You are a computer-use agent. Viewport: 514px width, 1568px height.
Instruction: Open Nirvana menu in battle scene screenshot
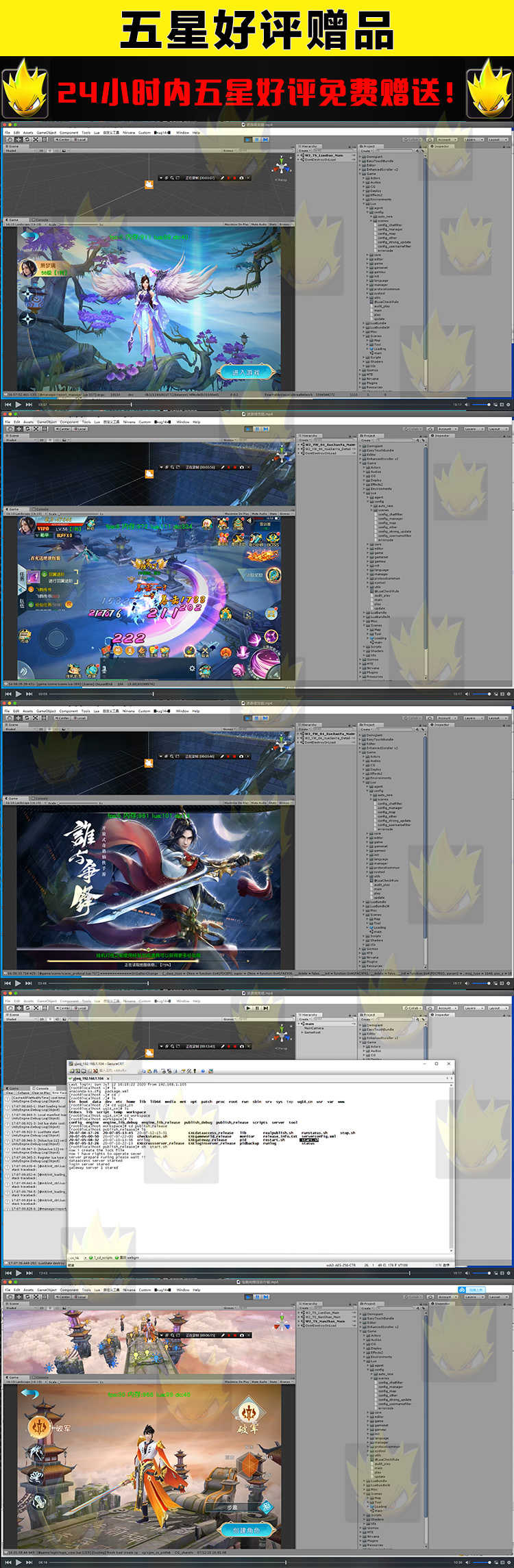click(x=129, y=422)
